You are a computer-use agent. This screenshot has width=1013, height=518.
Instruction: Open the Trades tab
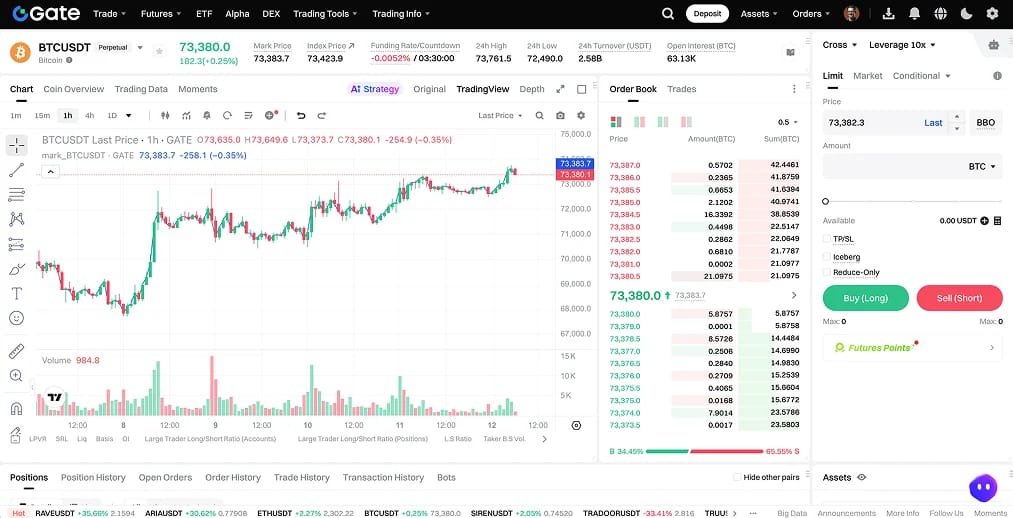682,89
